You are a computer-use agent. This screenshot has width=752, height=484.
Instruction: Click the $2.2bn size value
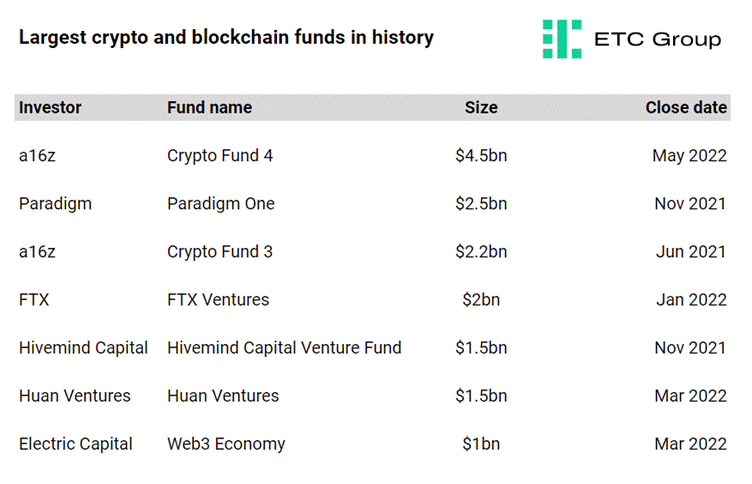[481, 252]
